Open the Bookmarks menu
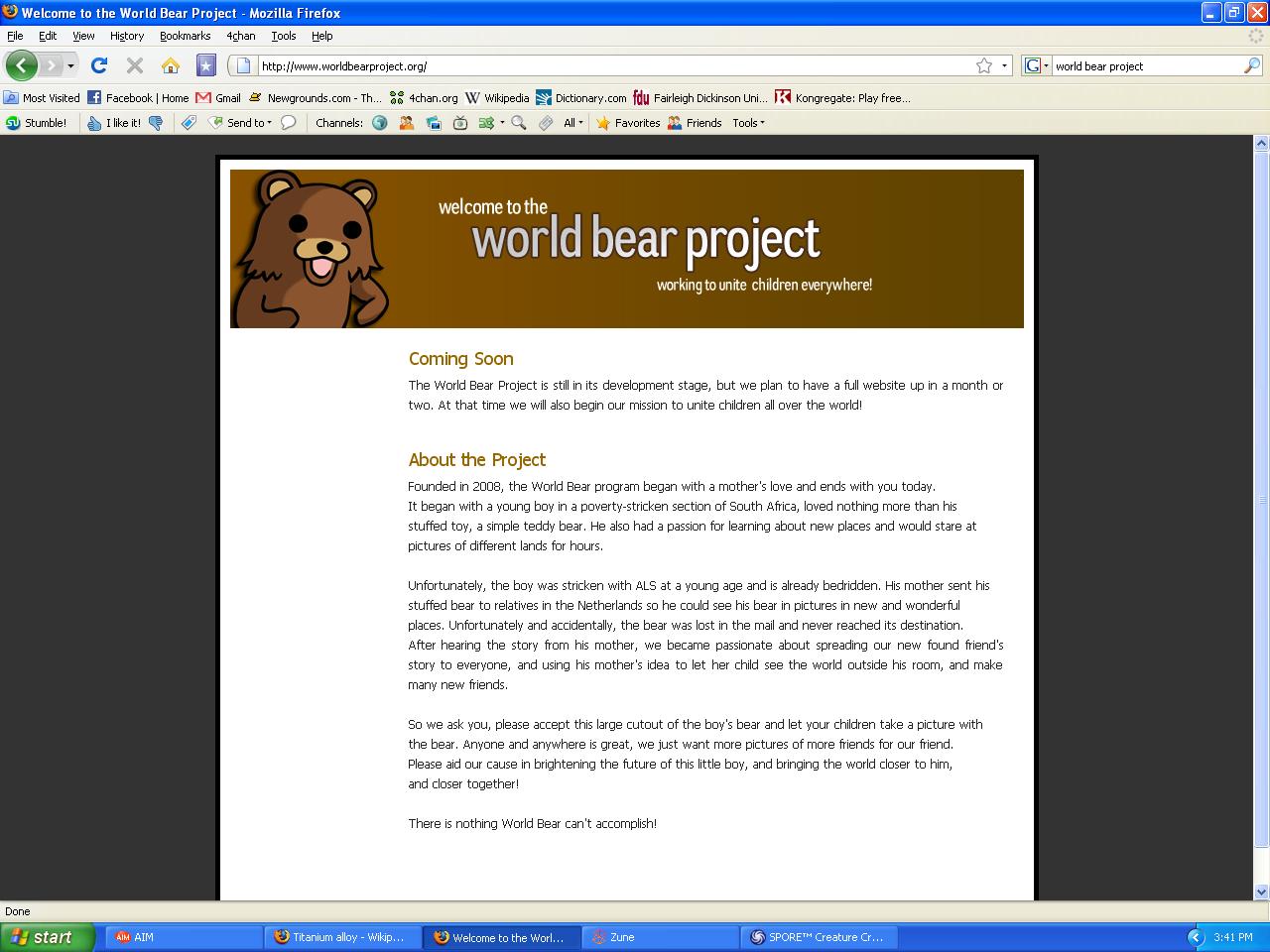 tap(185, 36)
